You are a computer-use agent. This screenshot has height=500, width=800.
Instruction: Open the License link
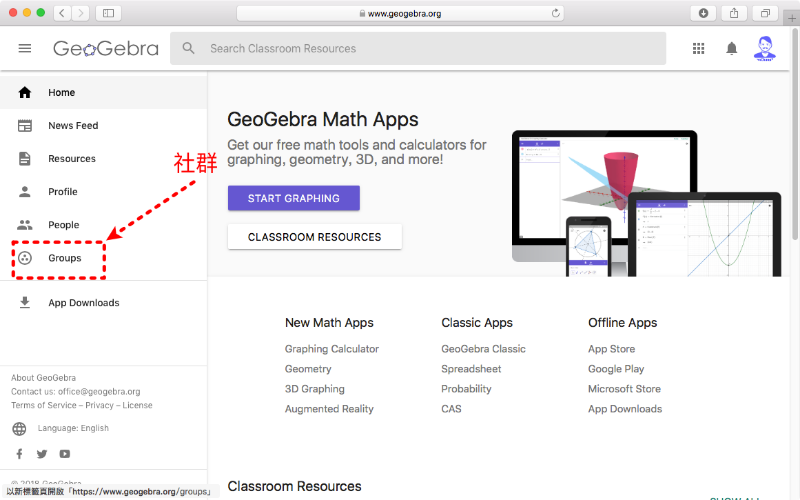click(137, 405)
